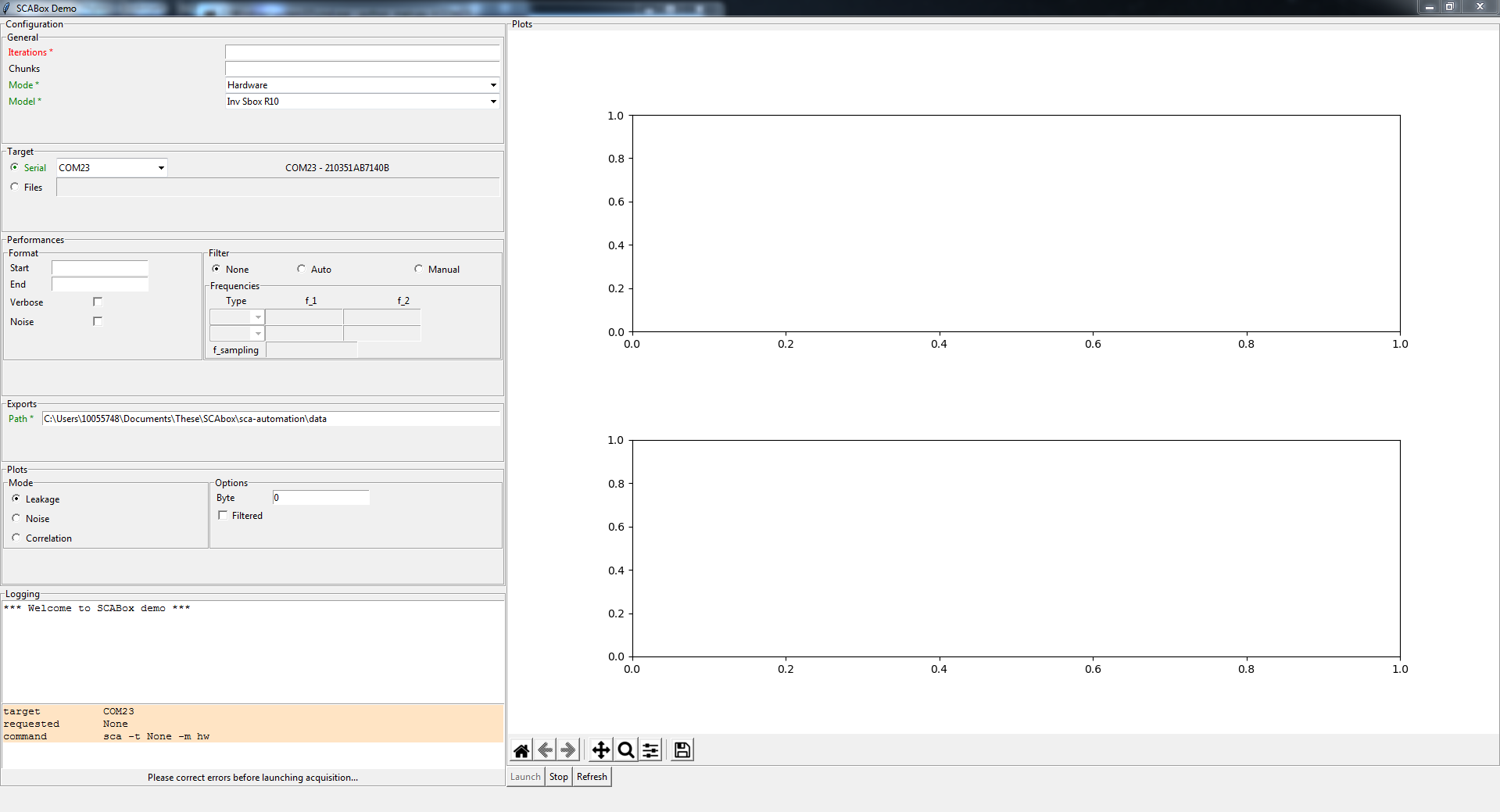Open the Configure subplots sliders icon
The height and width of the screenshot is (812, 1500).
(x=650, y=750)
